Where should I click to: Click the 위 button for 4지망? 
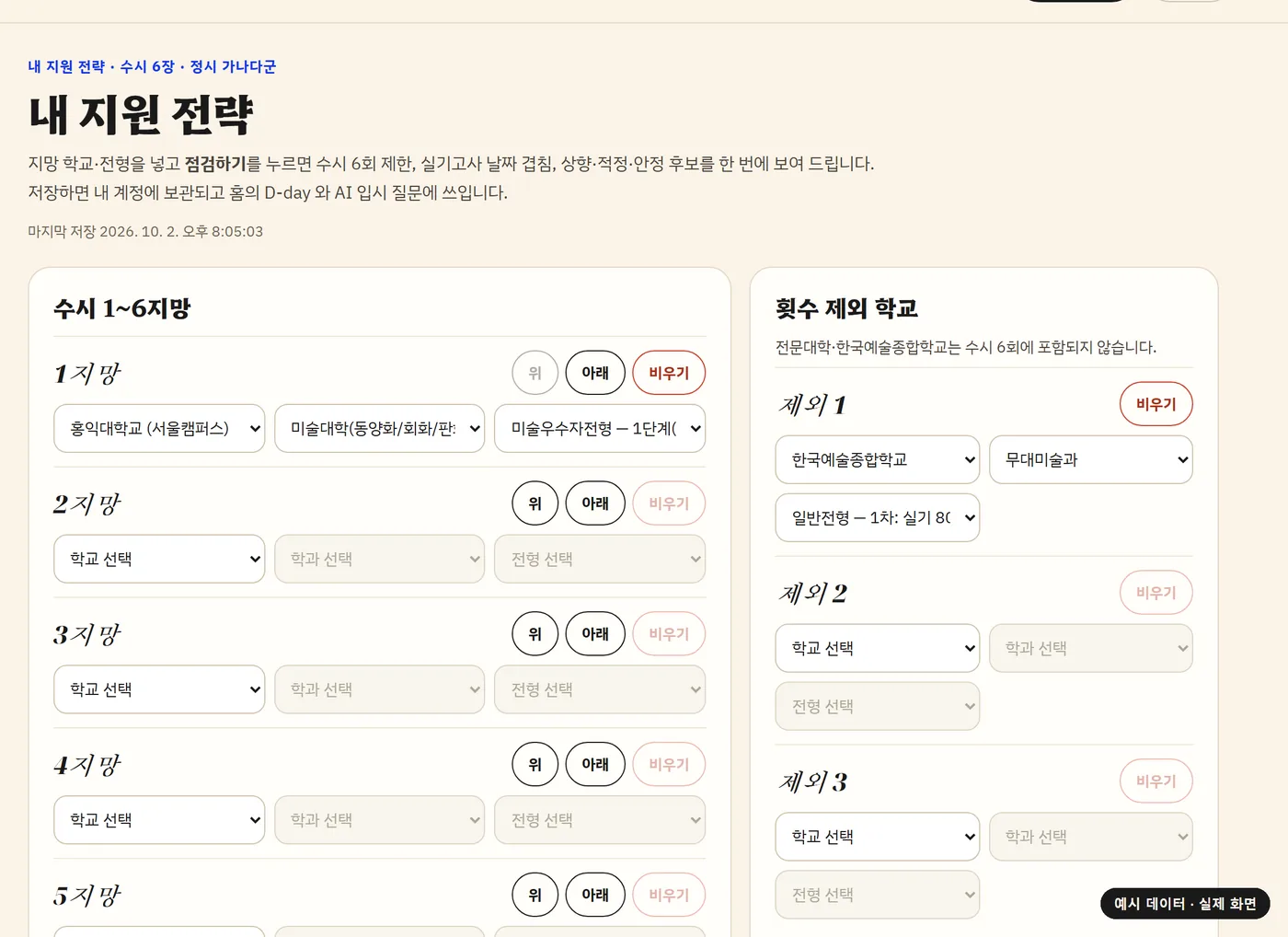click(x=535, y=765)
